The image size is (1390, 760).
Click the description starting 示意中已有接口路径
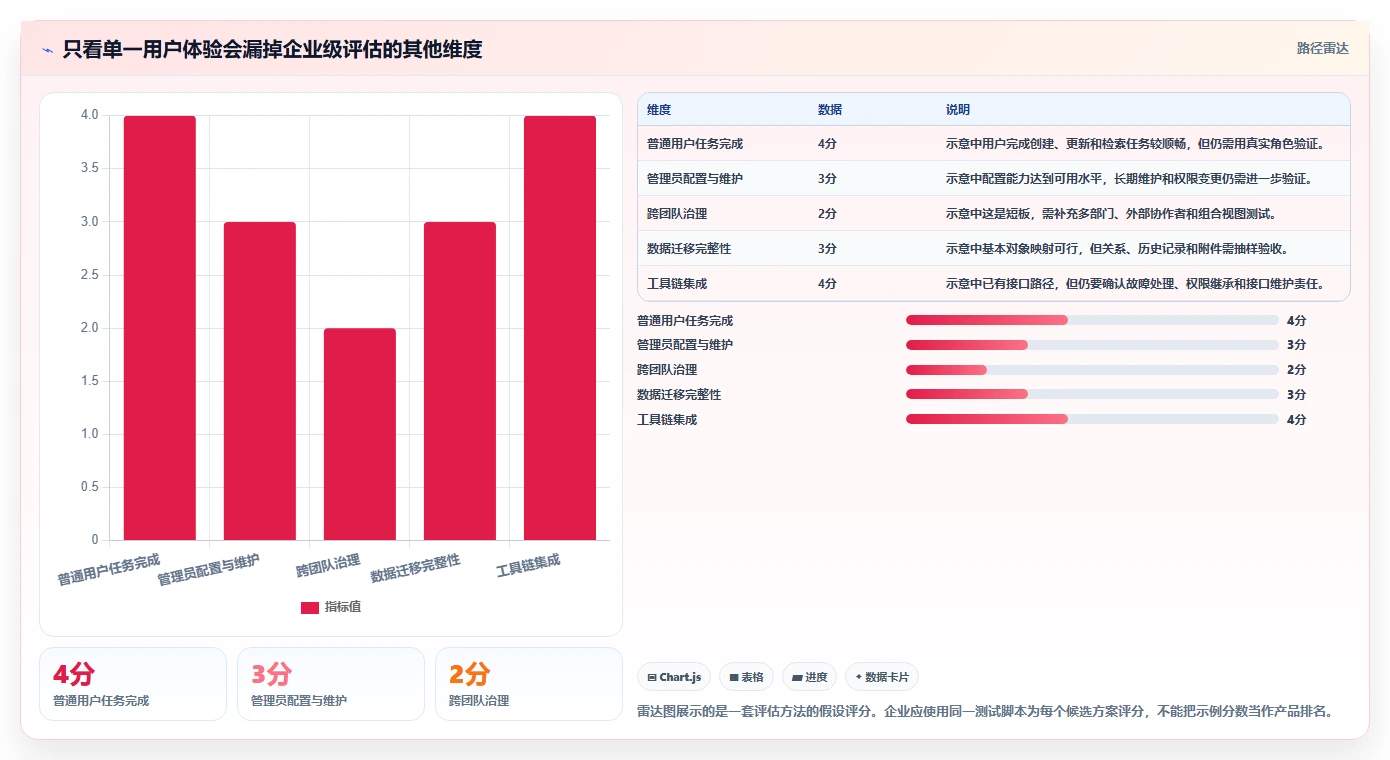pos(1135,284)
